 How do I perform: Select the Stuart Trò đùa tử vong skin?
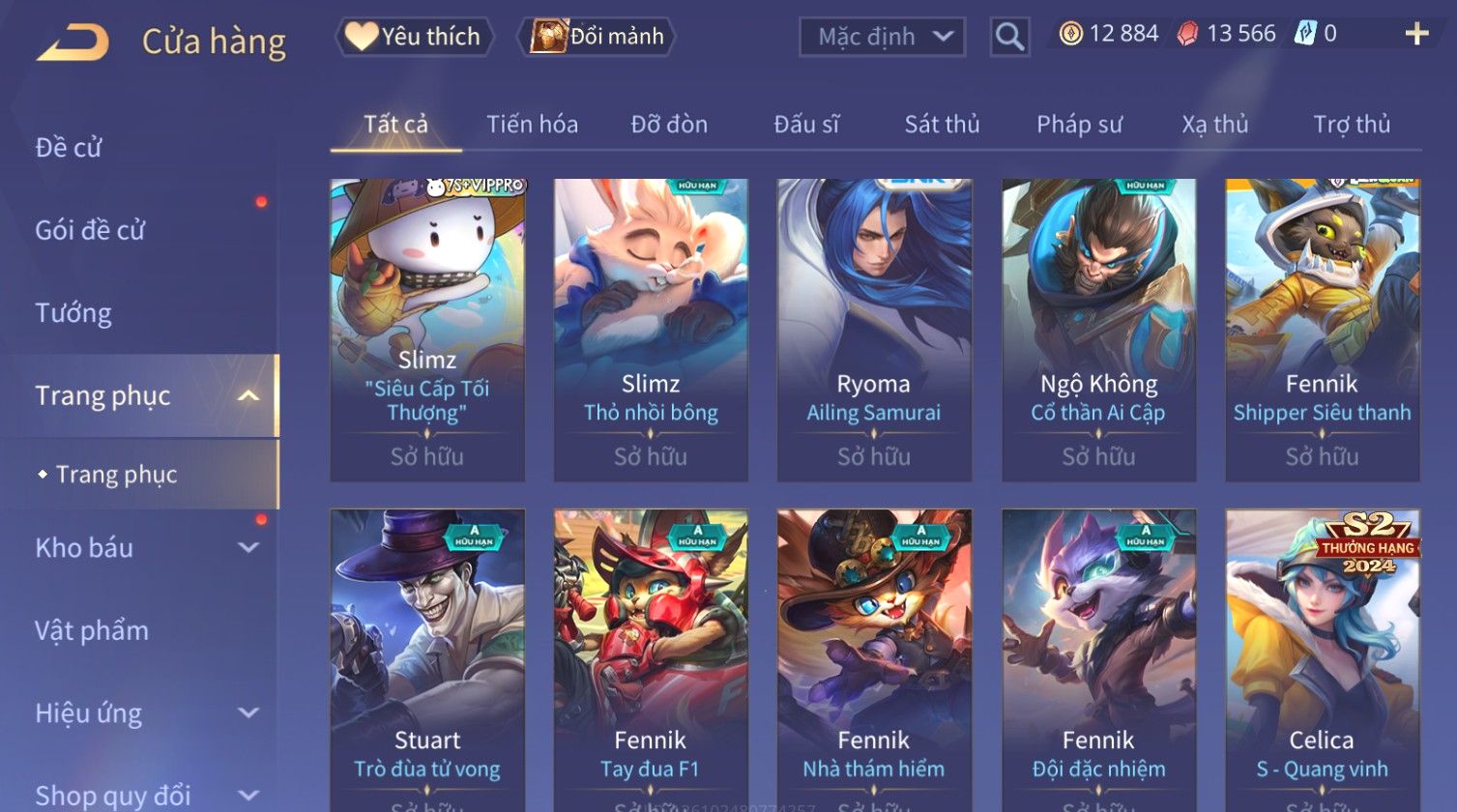pos(427,660)
